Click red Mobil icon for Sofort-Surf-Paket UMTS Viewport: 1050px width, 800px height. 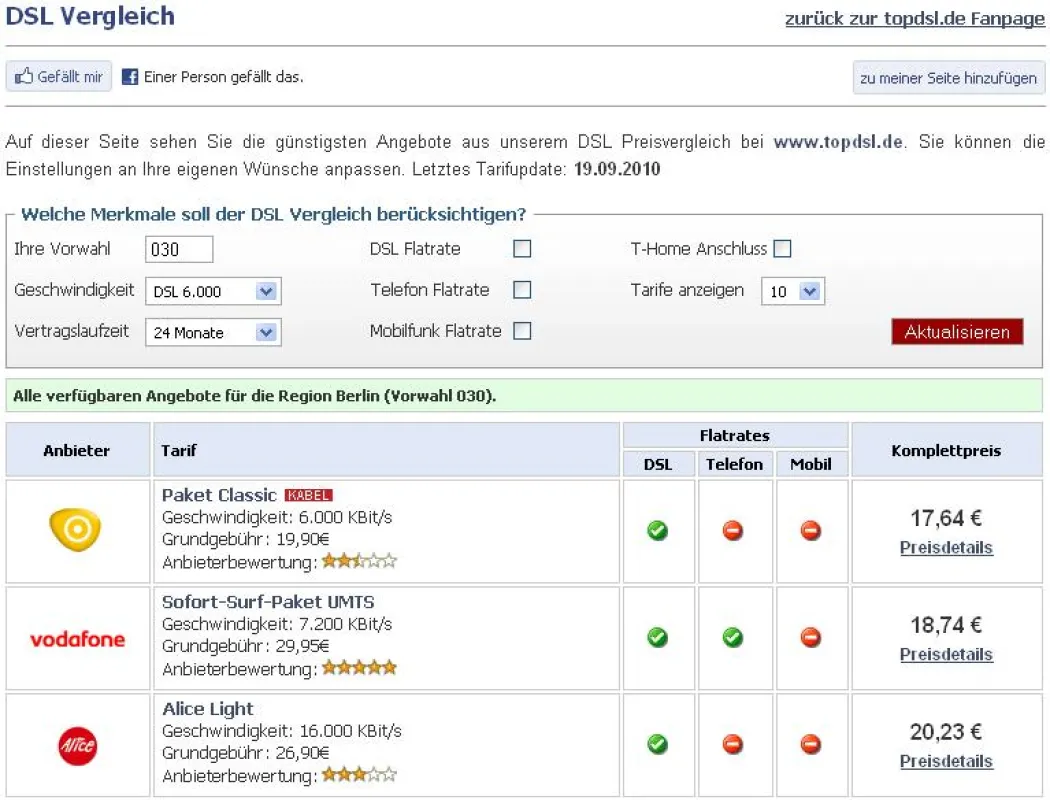(x=811, y=637)
